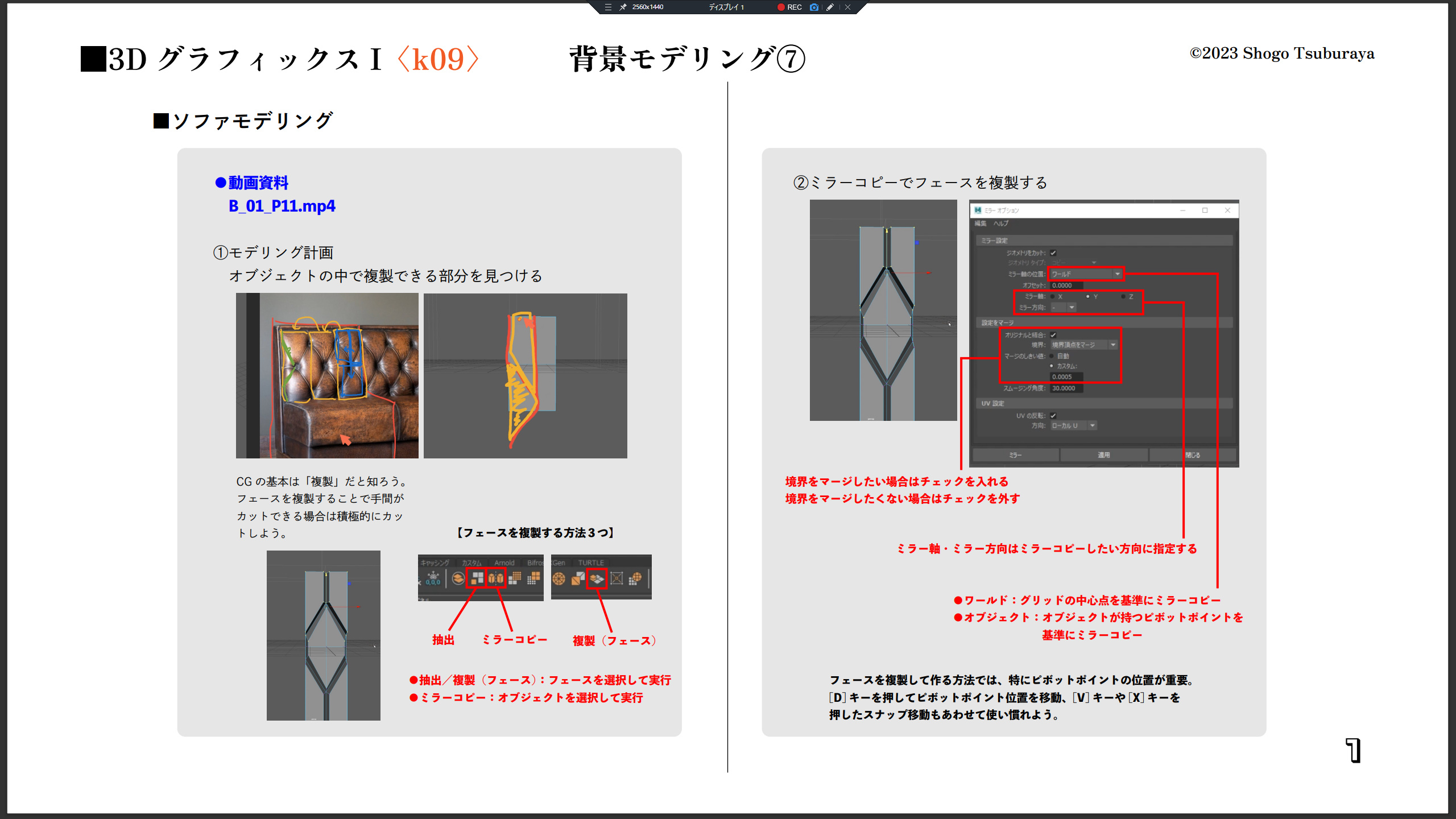Select the Arnold shelf tab
Viewport: 1456px width, 819px height.
click(504, 562)
